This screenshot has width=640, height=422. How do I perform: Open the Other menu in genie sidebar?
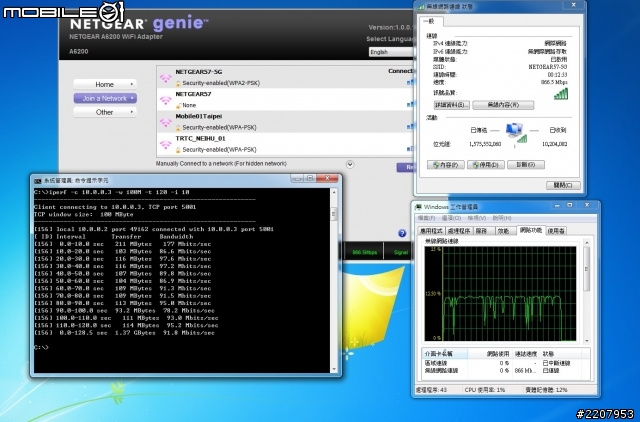point(105,112)
